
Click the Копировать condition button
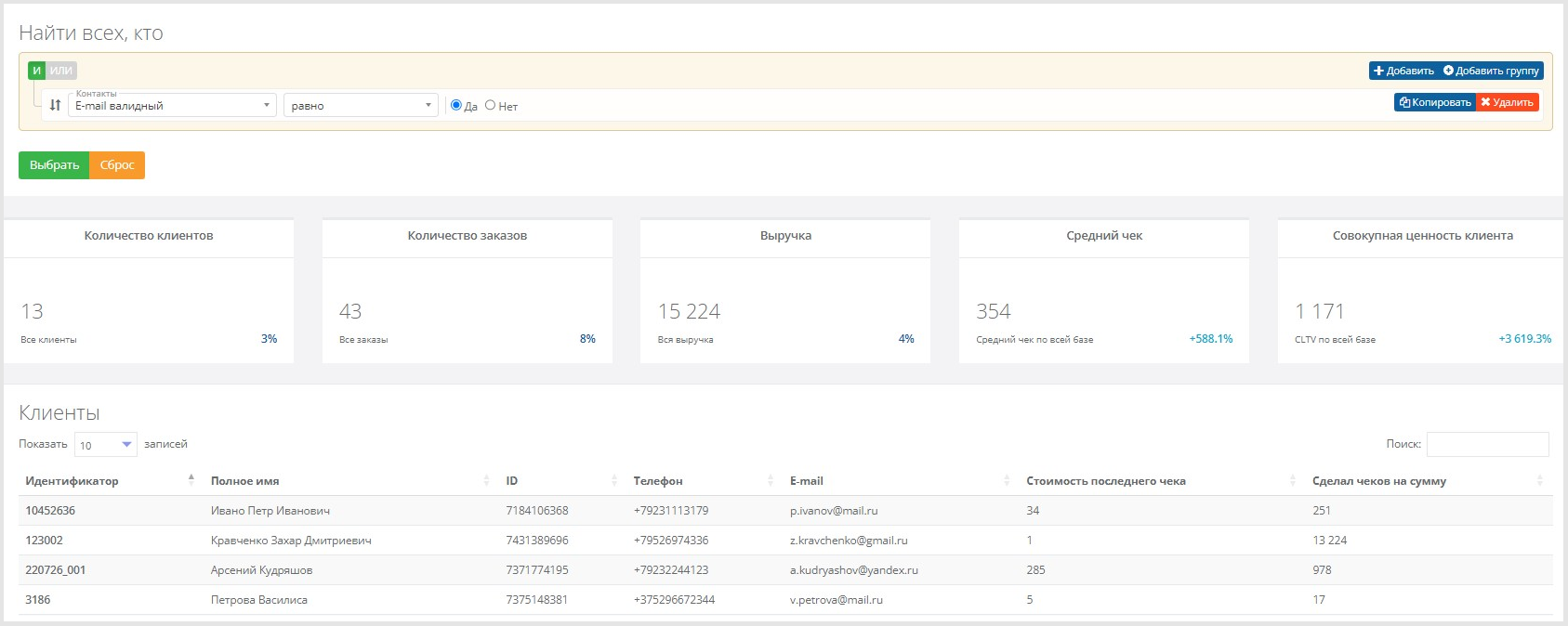click(x=1435, y=102)
